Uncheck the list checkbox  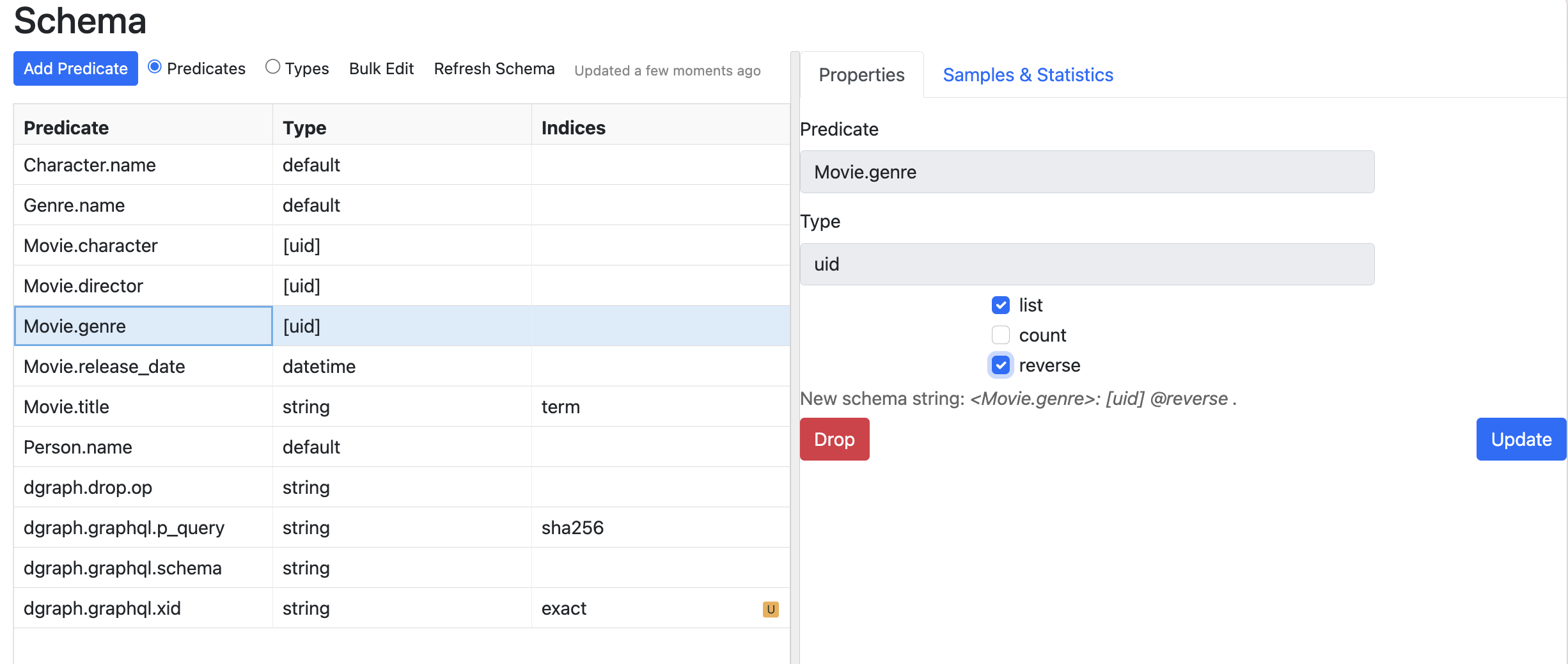pyautogui.click(x=1000, y=305)
